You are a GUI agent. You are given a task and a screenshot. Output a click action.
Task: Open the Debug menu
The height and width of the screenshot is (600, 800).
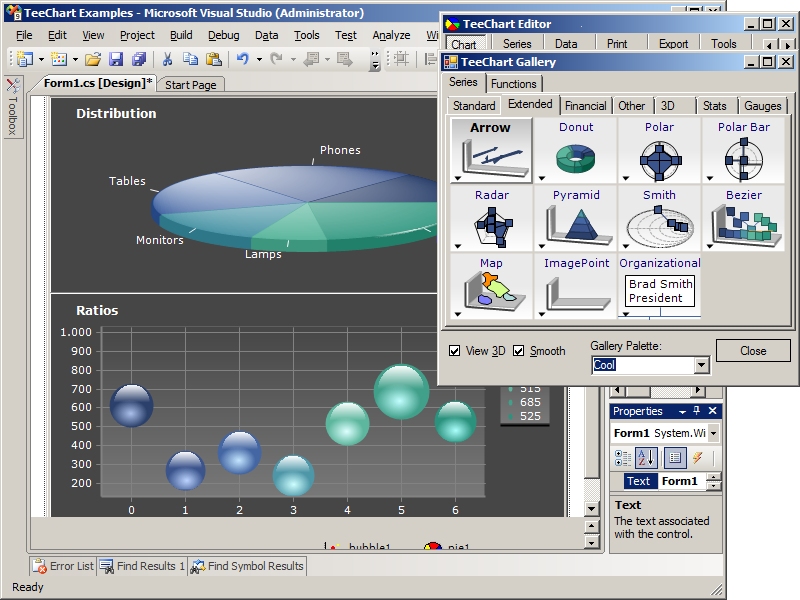tap(223, 35)
